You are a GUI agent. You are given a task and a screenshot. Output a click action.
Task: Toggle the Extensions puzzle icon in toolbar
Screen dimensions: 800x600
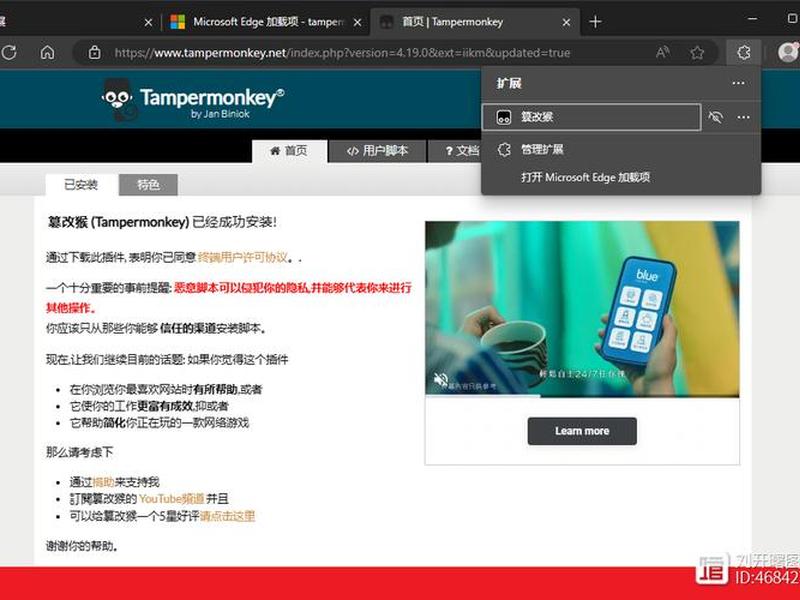(x=744, y=52)
